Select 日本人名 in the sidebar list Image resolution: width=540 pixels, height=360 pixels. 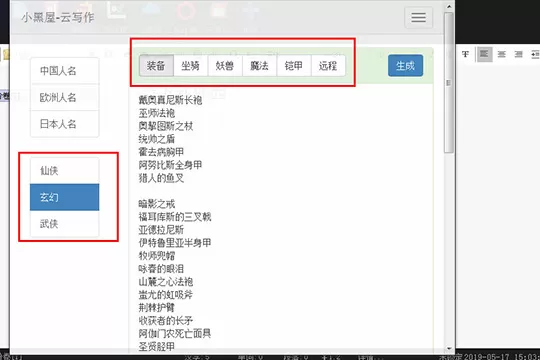point(65,124)
